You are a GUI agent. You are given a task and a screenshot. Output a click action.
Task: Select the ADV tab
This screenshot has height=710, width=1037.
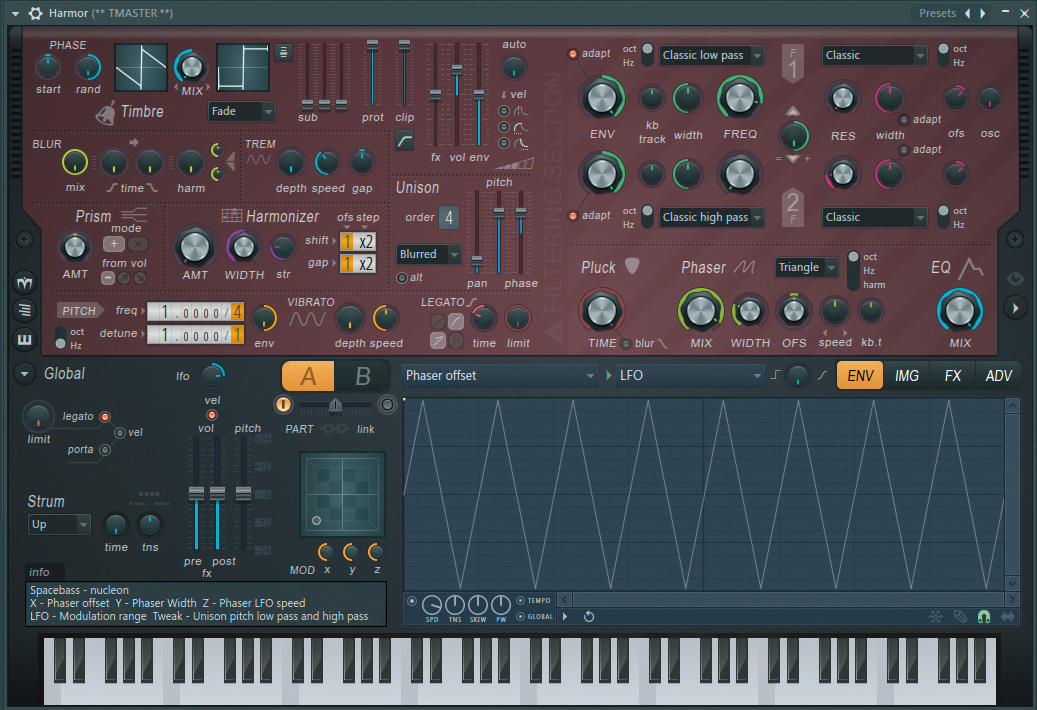pos(998,375)
